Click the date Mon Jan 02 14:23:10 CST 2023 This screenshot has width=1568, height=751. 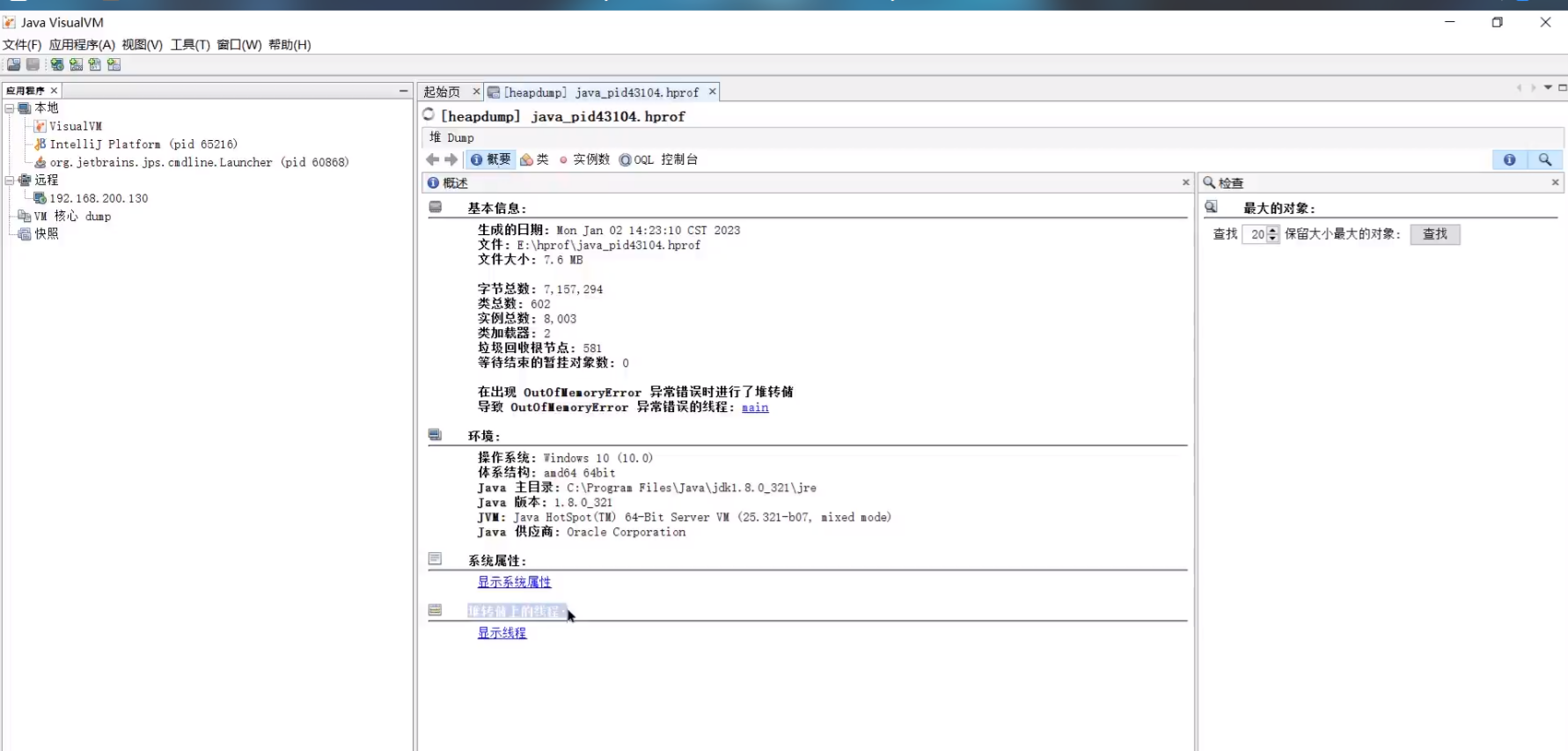pyautogui.click(x=648, y=231)
